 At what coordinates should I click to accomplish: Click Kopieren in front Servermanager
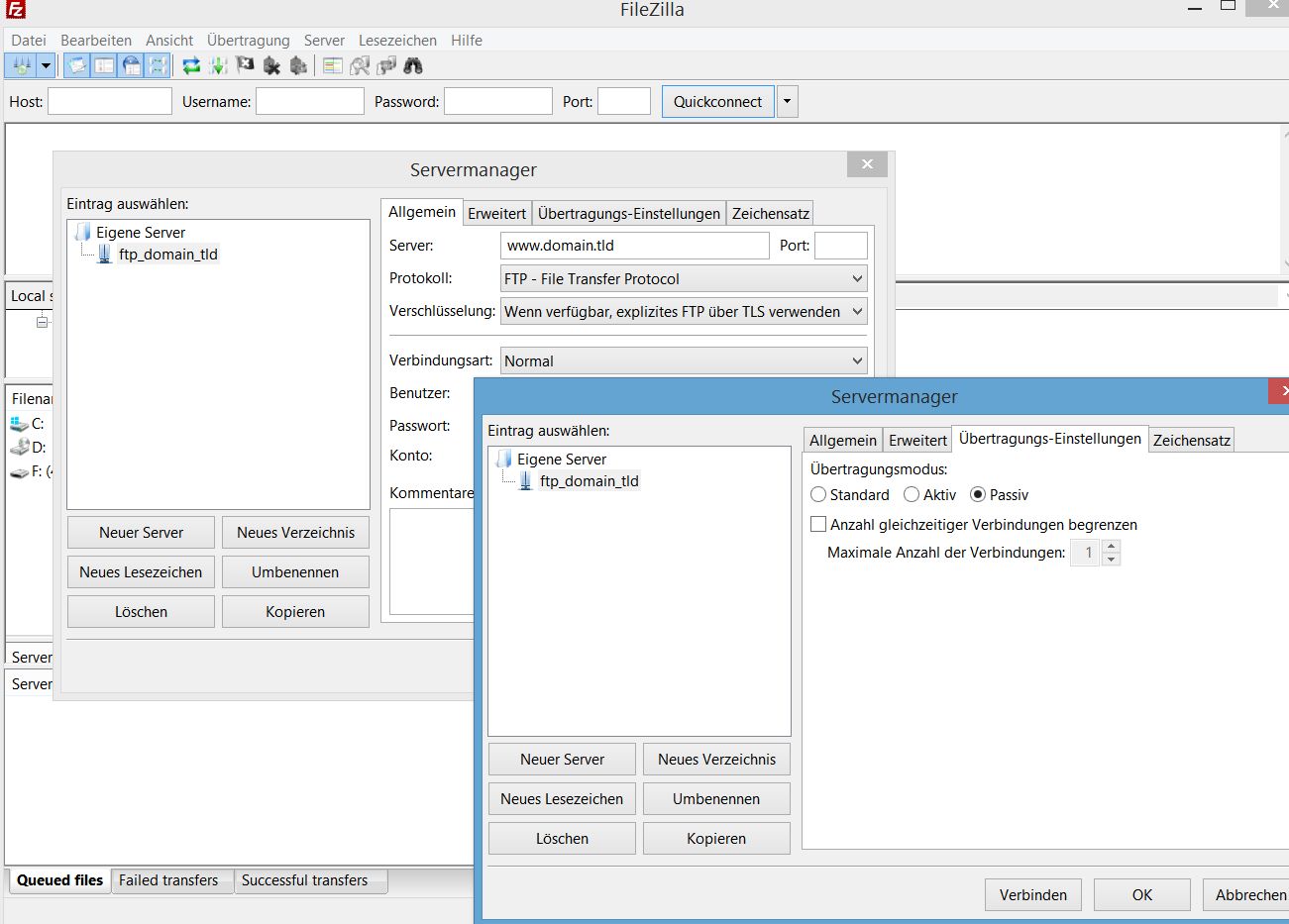716,839
